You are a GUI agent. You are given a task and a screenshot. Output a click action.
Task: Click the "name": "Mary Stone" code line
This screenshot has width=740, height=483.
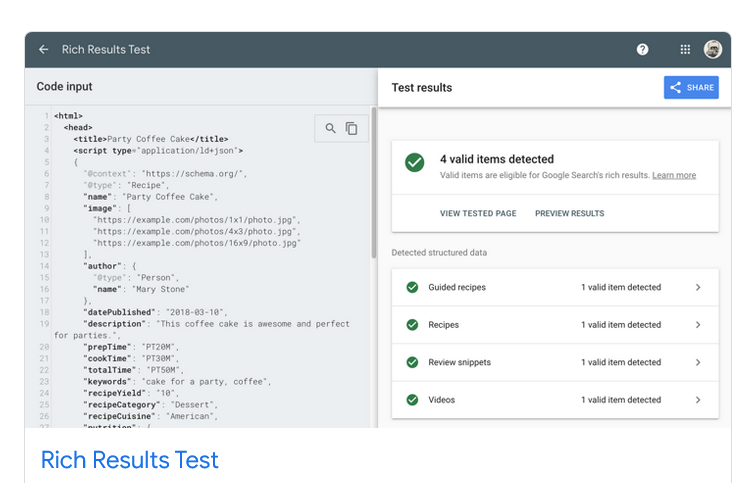tap(141, 289)
